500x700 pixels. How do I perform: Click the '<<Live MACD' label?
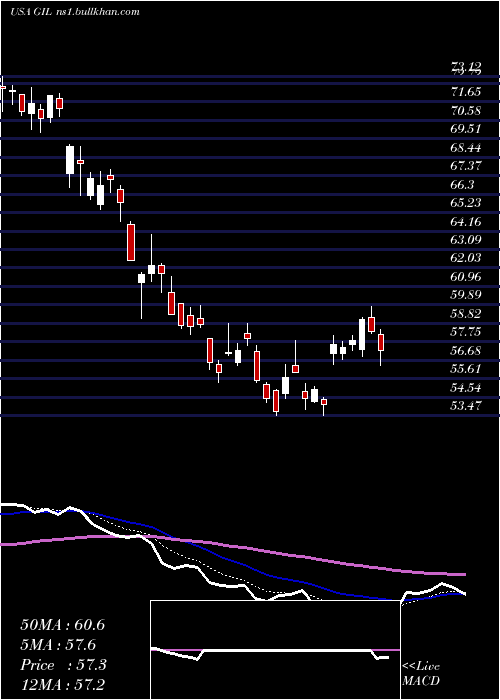click(x=421, y=674)
